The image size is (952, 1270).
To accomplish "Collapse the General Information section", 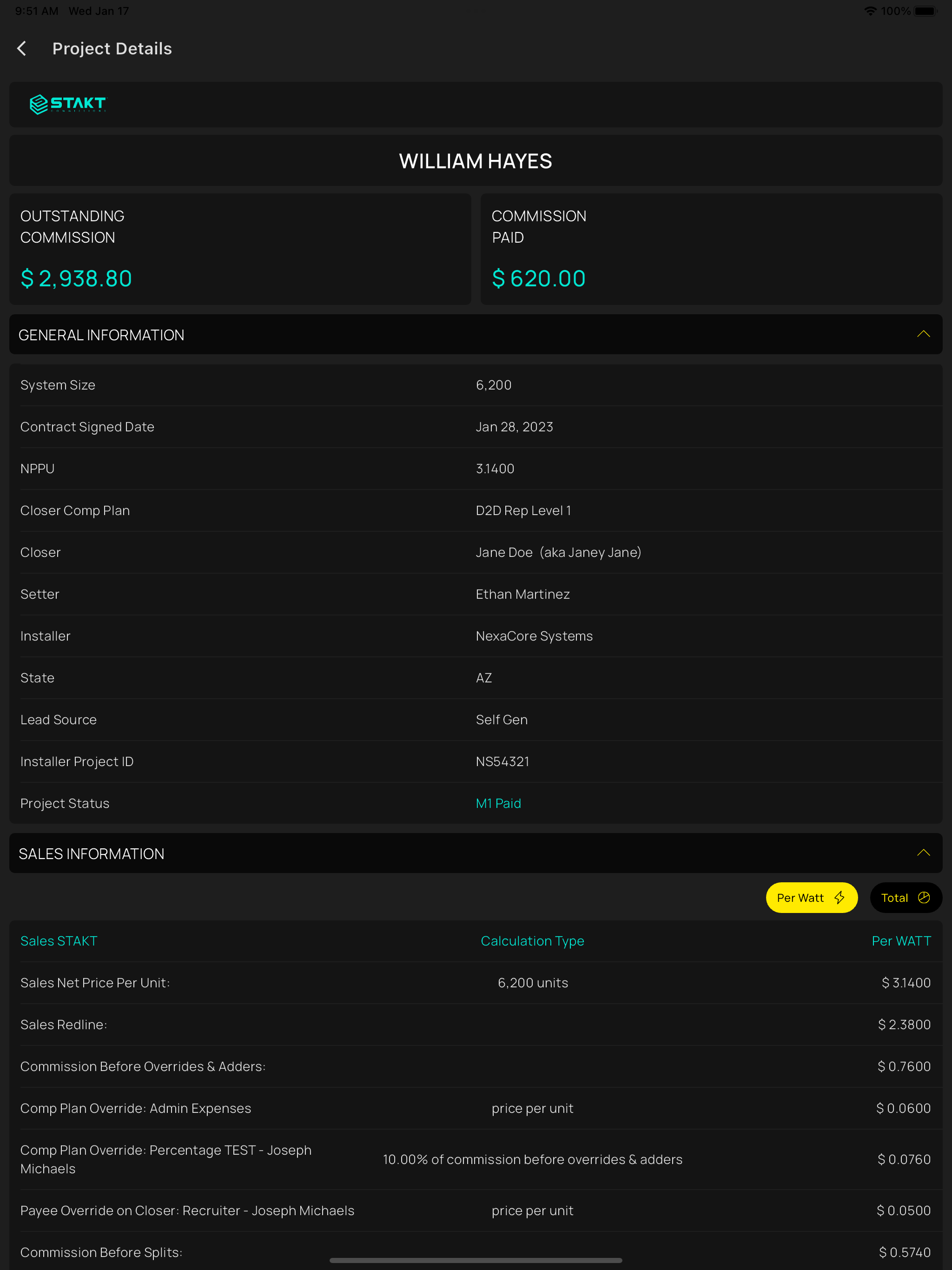I will point(923,334).
